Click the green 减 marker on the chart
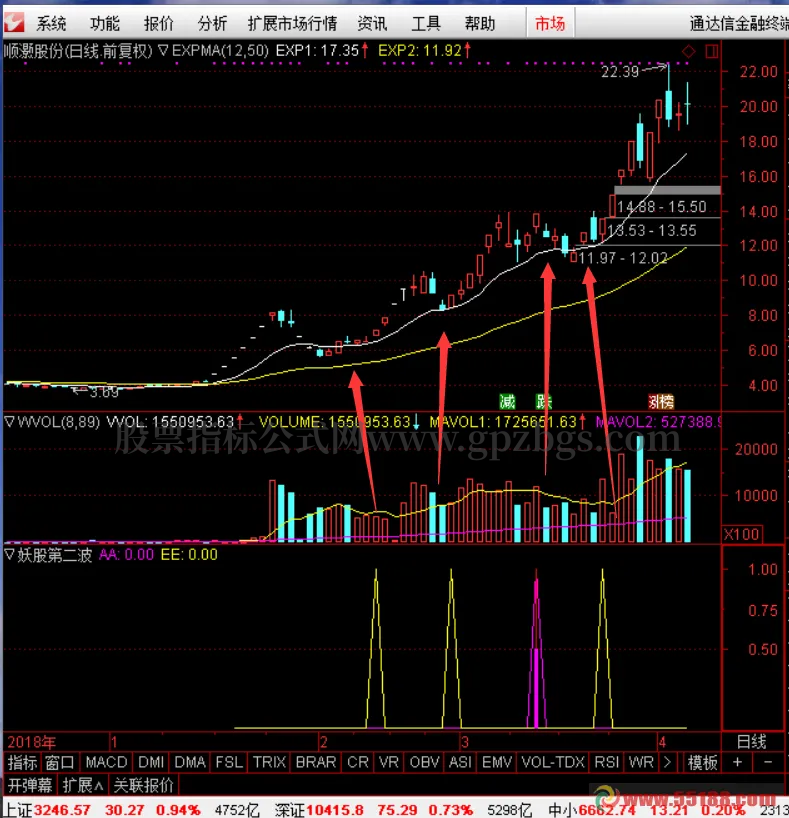This screenshot has width=789, height=818. click(508, 401)
